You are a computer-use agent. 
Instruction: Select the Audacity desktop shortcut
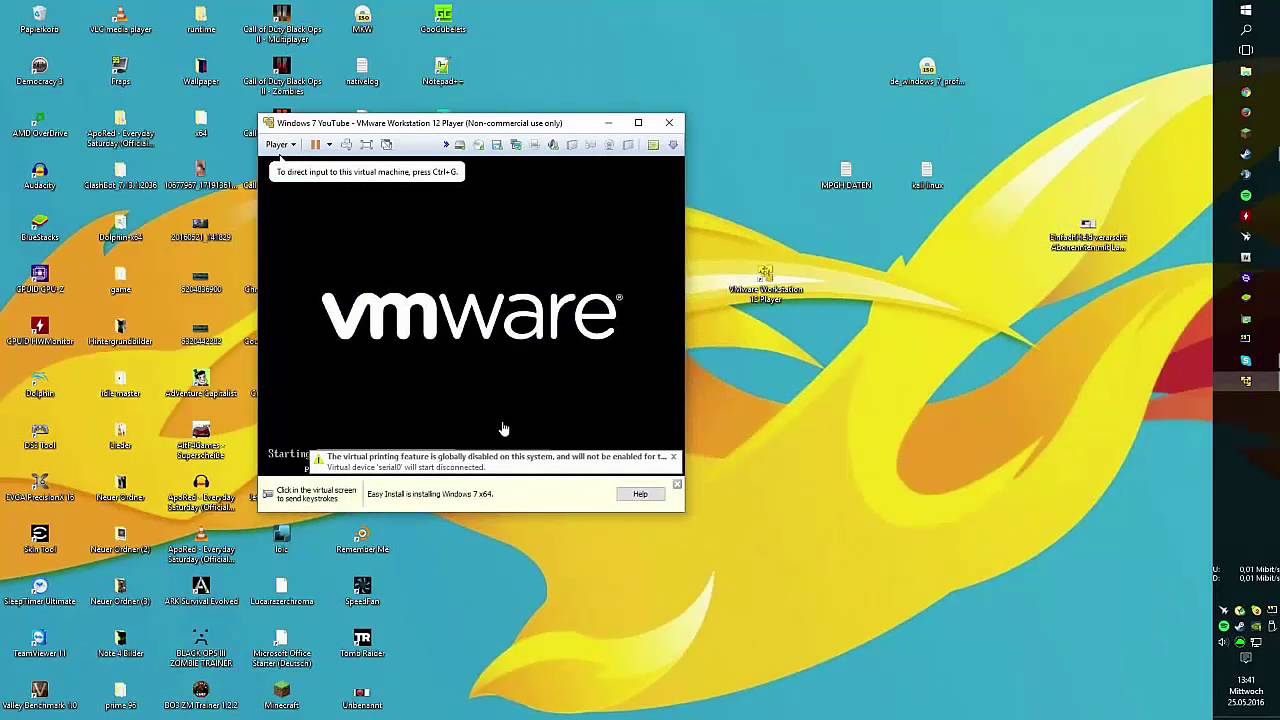click(x=39, y=175)
